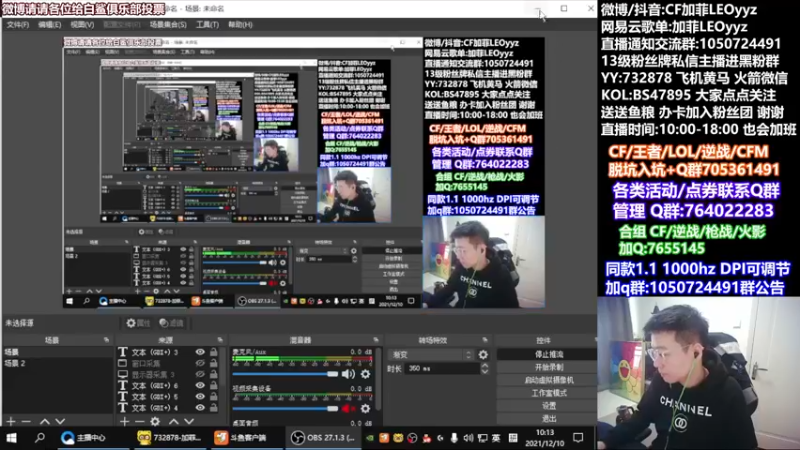Toggle lock on 文本 (GDI+) 4
Viewport: 800px width, 450px height.
tap(214, 408)
